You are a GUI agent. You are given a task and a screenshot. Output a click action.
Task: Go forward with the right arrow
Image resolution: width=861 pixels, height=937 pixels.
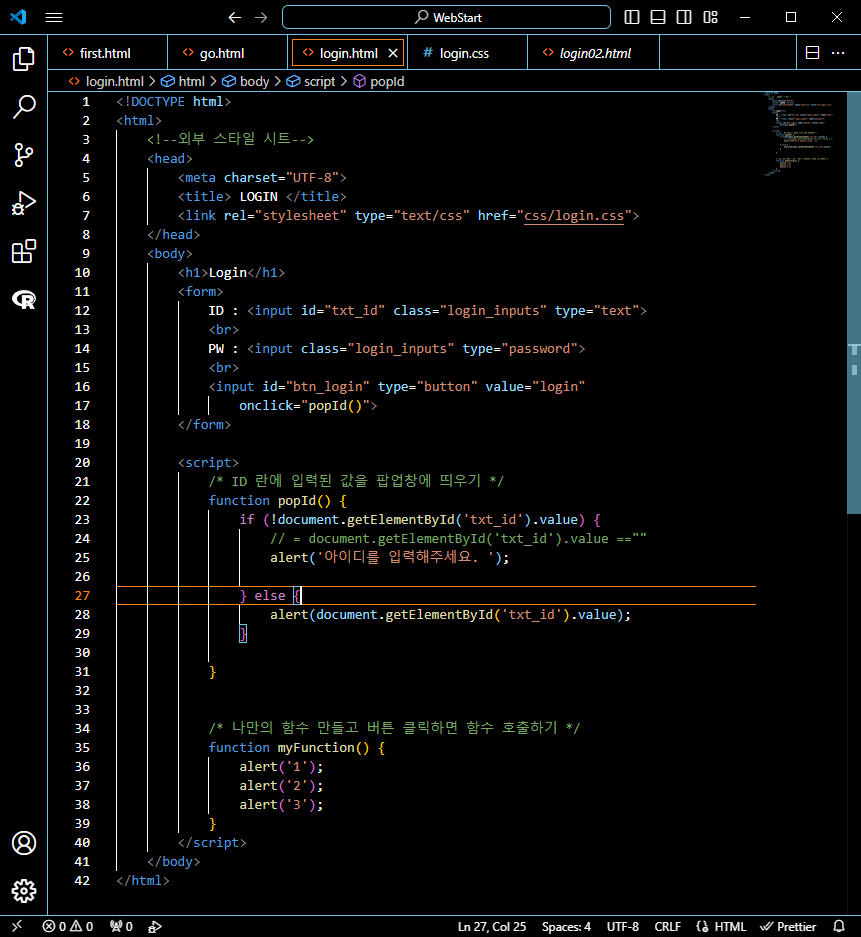point(261,17)
